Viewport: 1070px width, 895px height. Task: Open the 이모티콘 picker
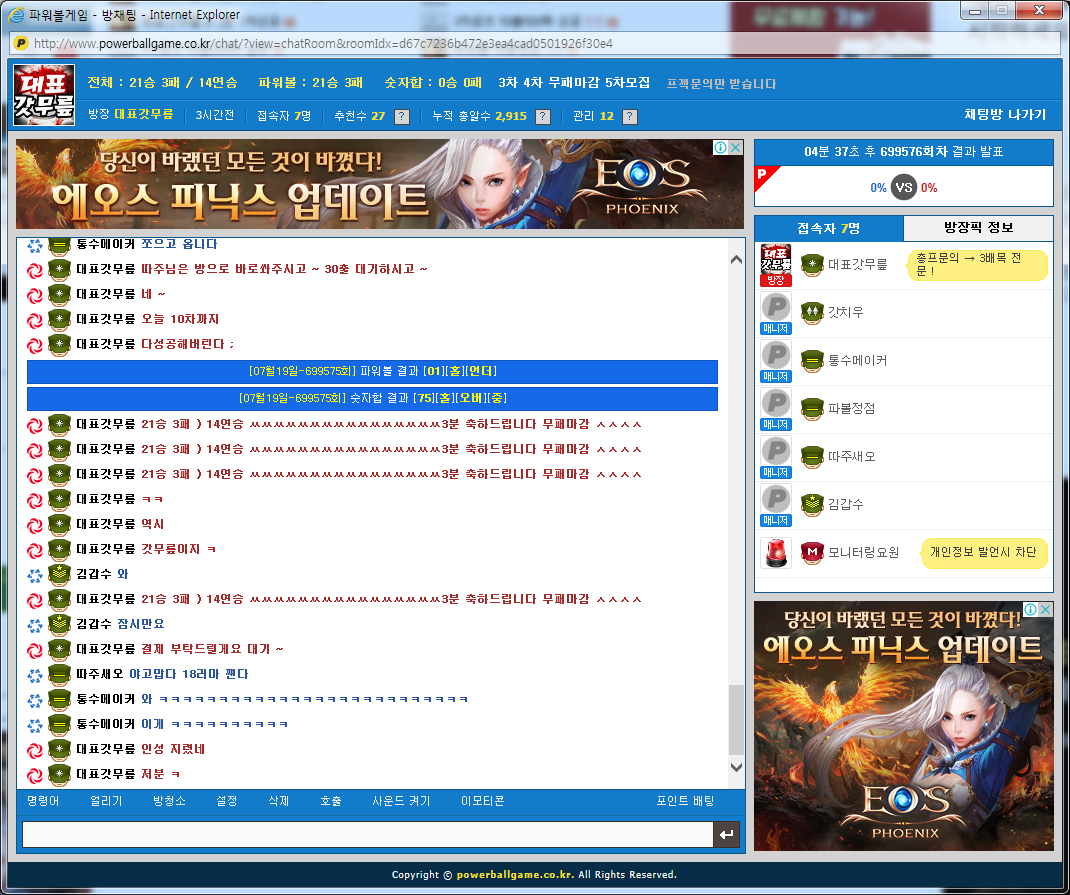click(x=482, y=801)
